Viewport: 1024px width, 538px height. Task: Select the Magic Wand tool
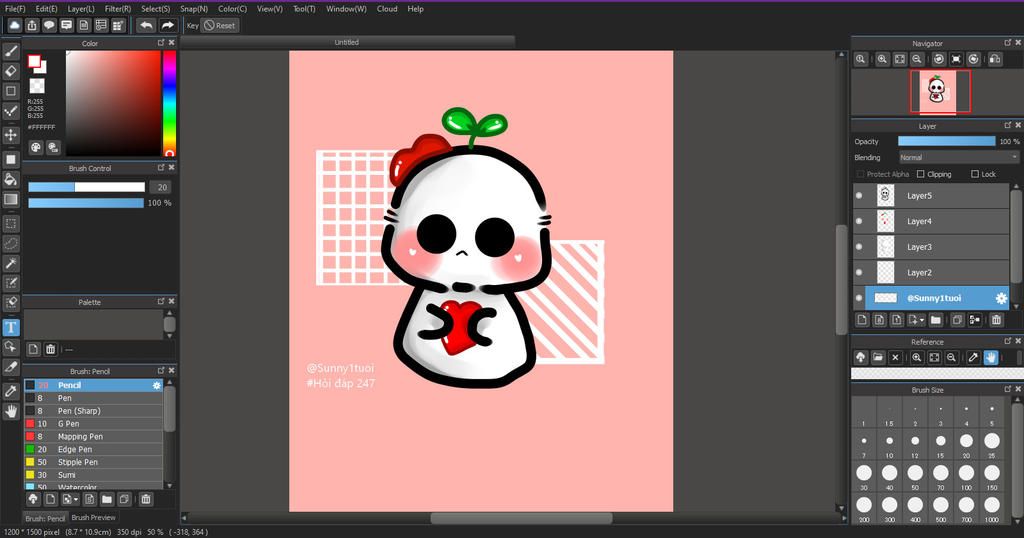(x=10, y=263)
